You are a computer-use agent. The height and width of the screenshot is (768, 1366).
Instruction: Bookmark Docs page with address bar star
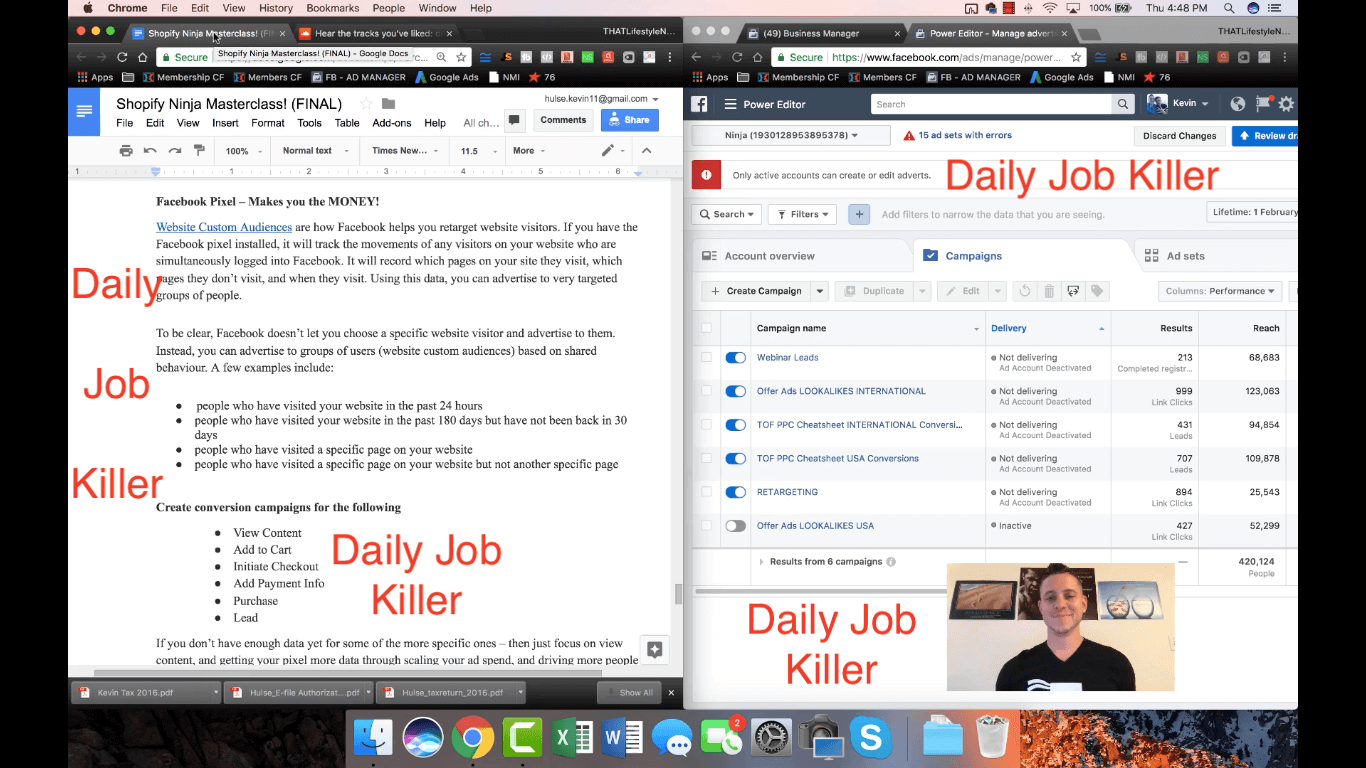[x=461, y=57]
